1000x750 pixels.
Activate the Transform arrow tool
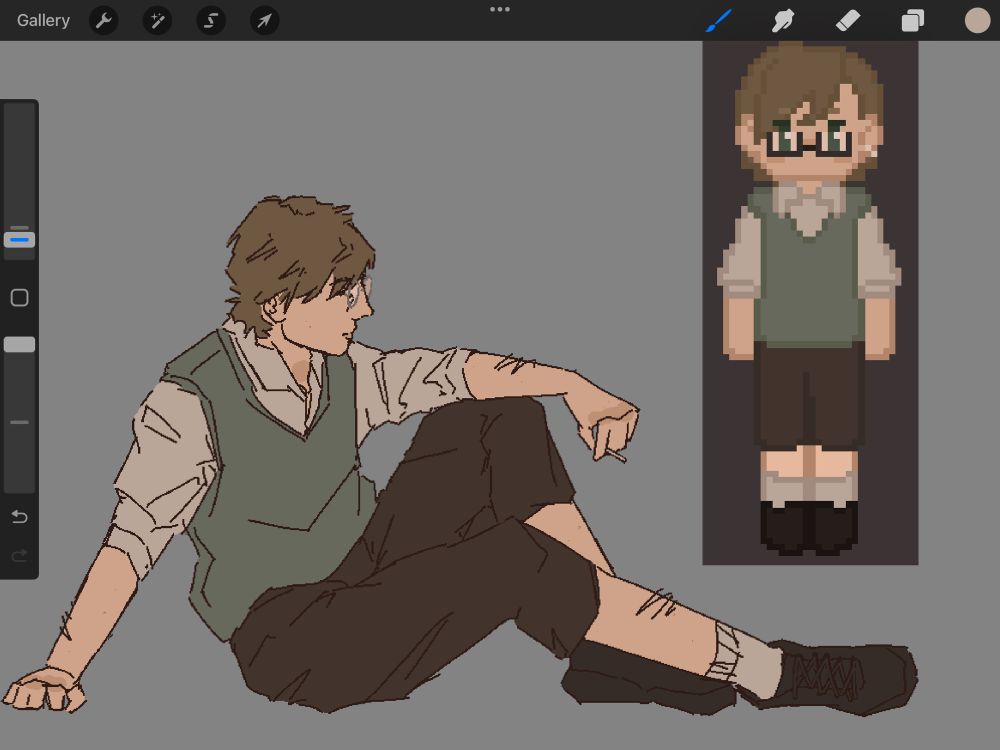pos(264,20)
